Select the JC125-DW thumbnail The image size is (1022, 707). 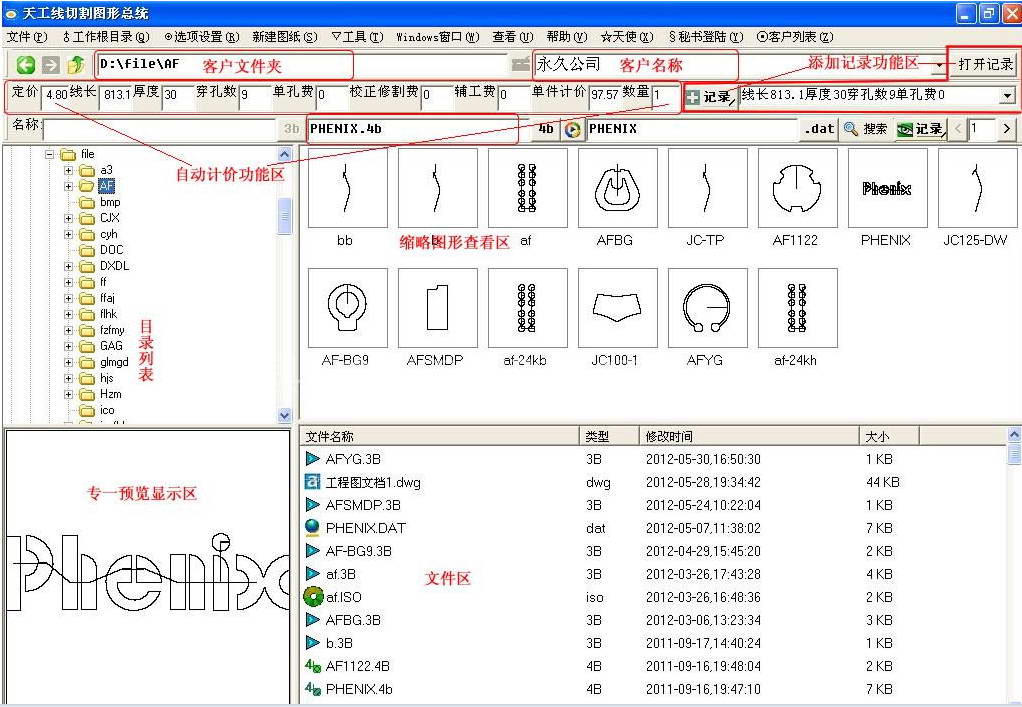[x=977, y=188]
